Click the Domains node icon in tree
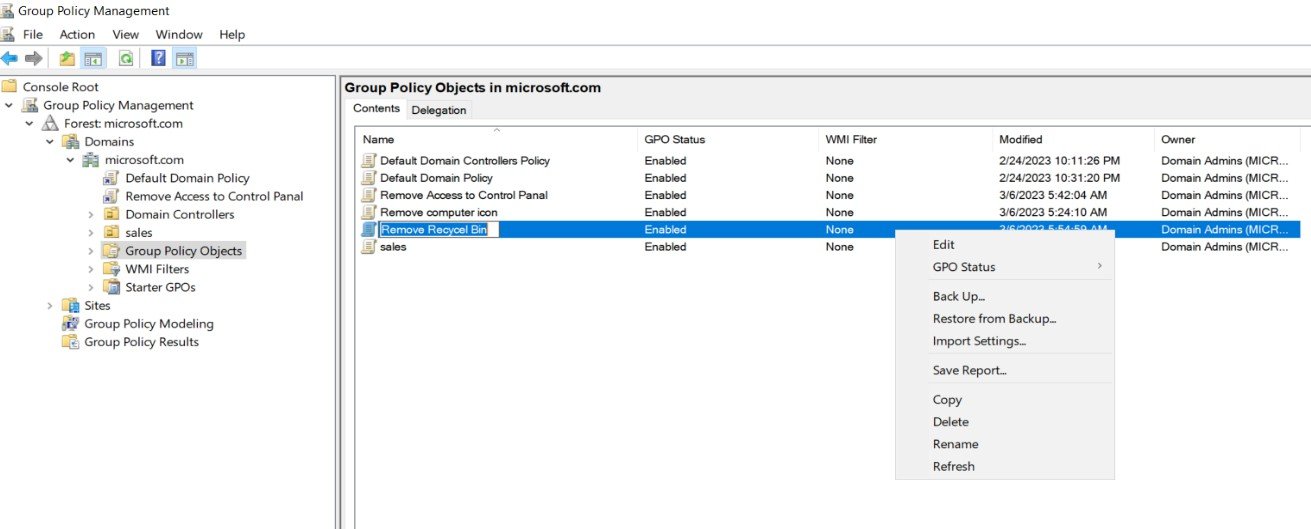The width and height of the screenshot is (1311, 529). point(70,141)
